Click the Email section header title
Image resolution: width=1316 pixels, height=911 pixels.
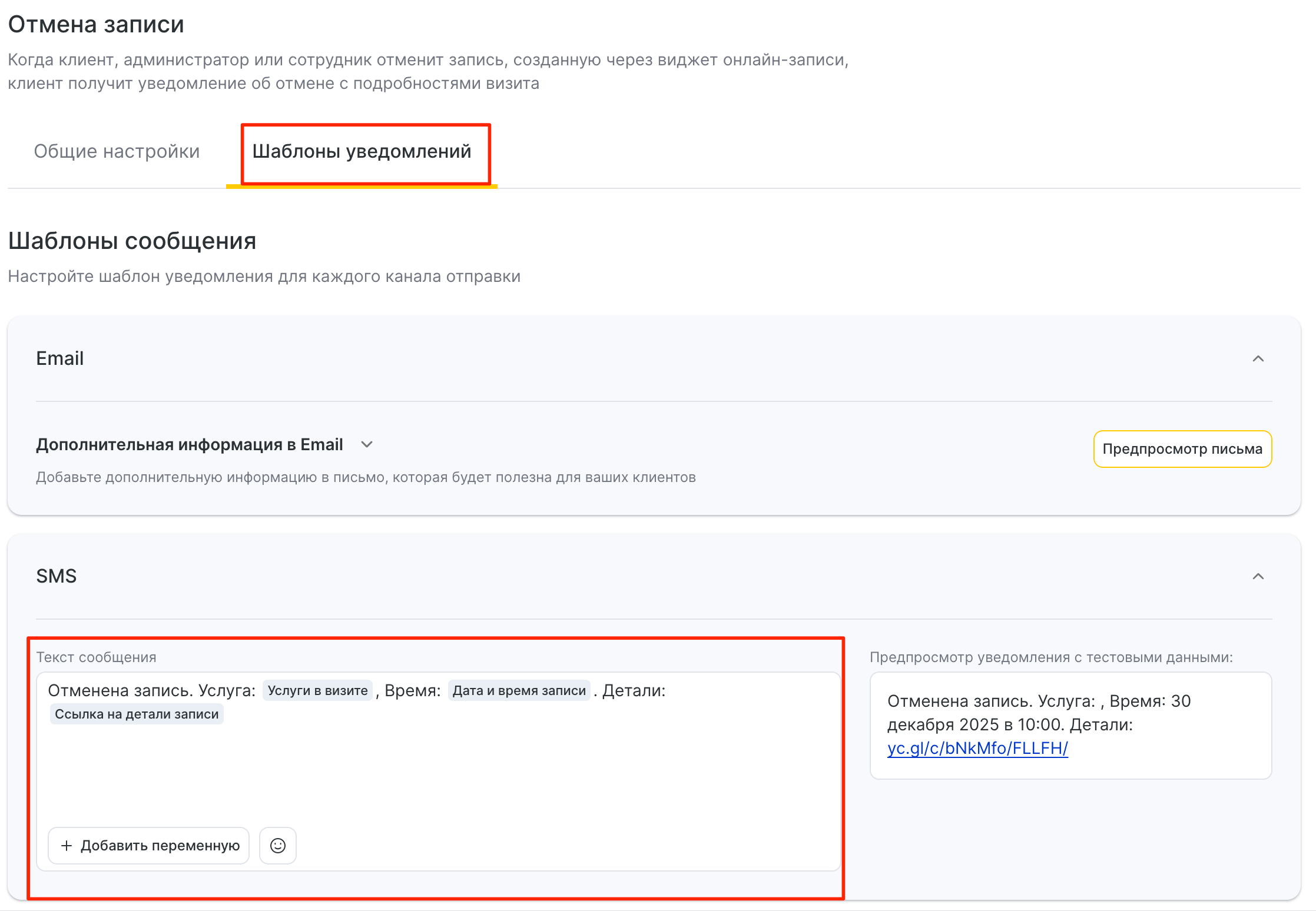(x=60, y=358)
